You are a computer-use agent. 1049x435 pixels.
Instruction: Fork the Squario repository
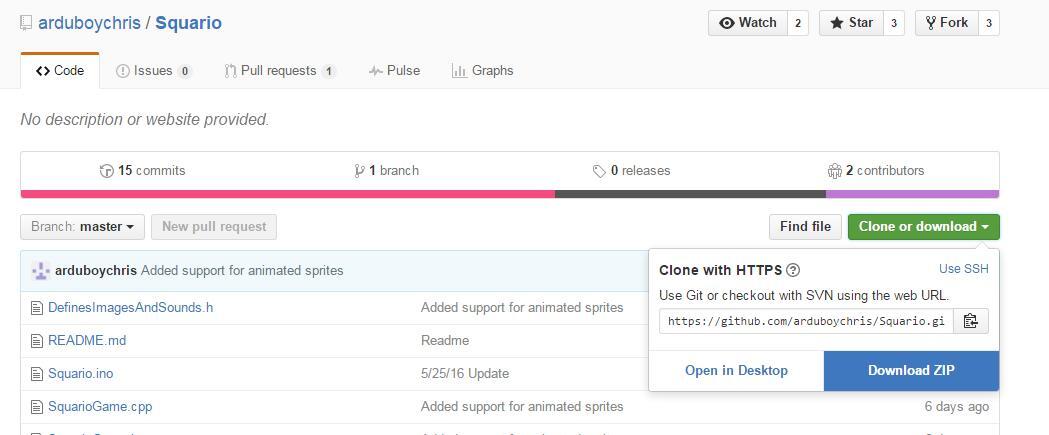coord(947,23)
